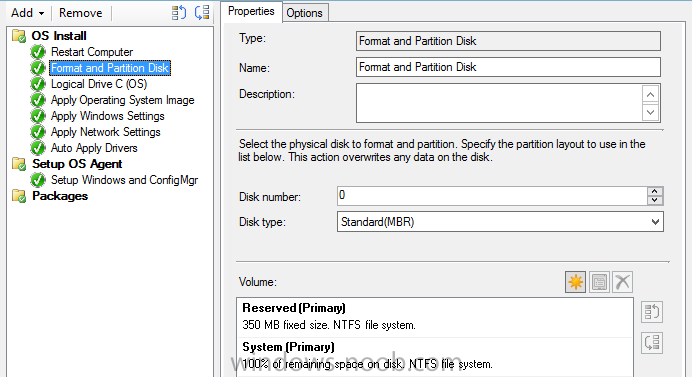Click the move step up icon in task toolbar
The height and width of the screenshot is (377, 692).
click(179, 12)
